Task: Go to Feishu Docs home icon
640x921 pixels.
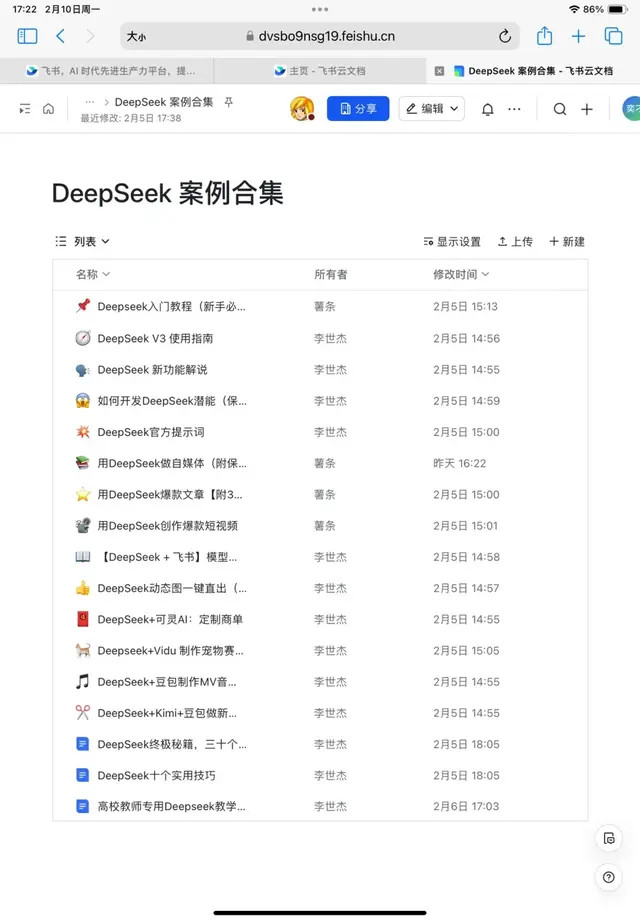Action: tap(49, 109)
